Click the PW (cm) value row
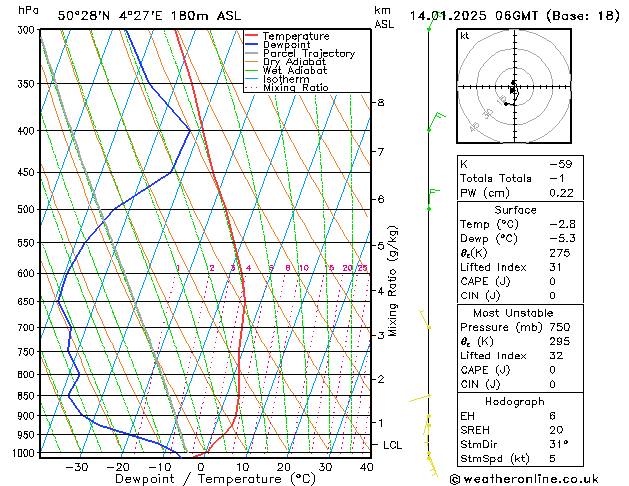The image size is (629, 486). point(514,192)
